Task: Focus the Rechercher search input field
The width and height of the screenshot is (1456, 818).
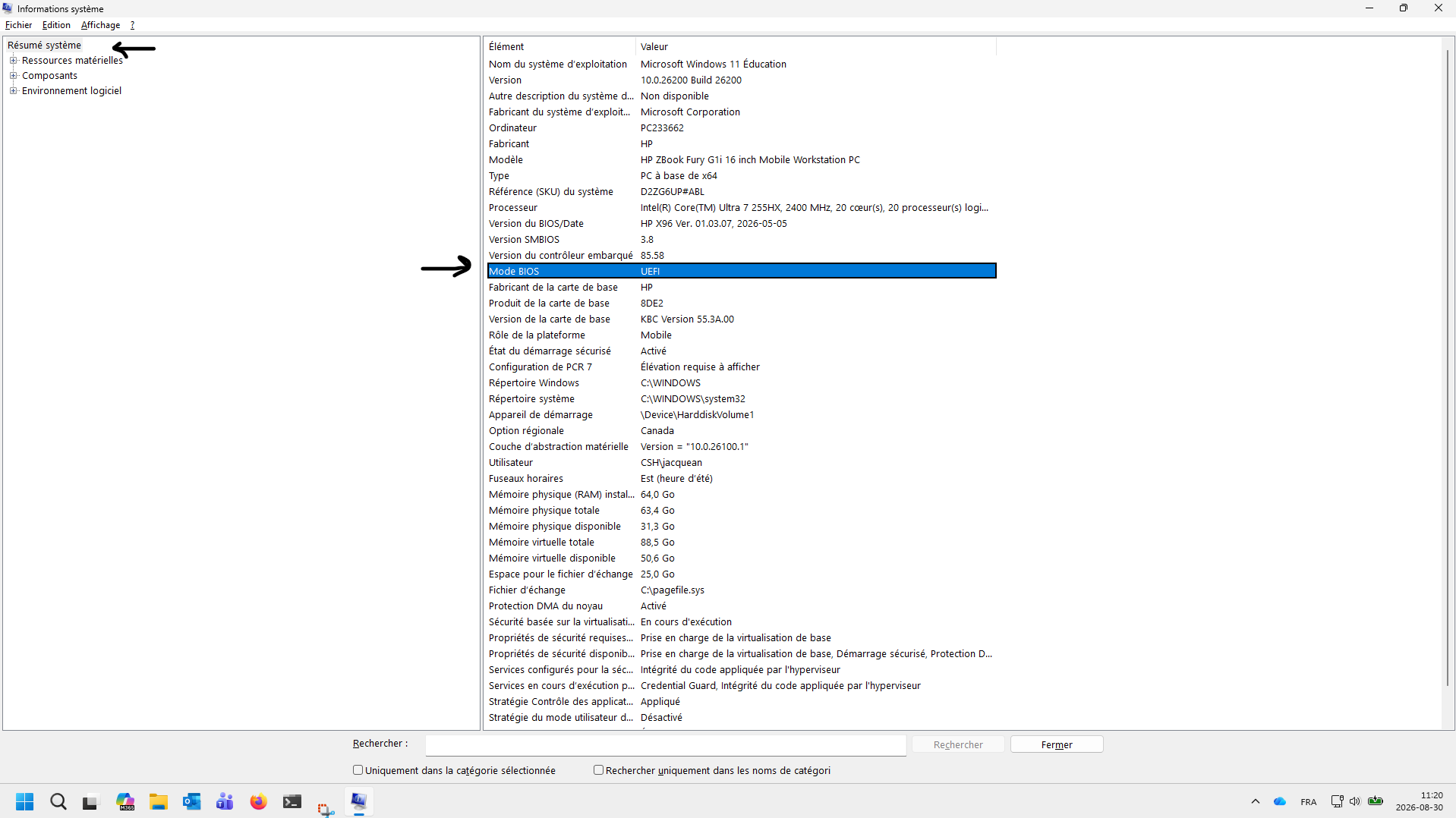Action: click(666, 744)
